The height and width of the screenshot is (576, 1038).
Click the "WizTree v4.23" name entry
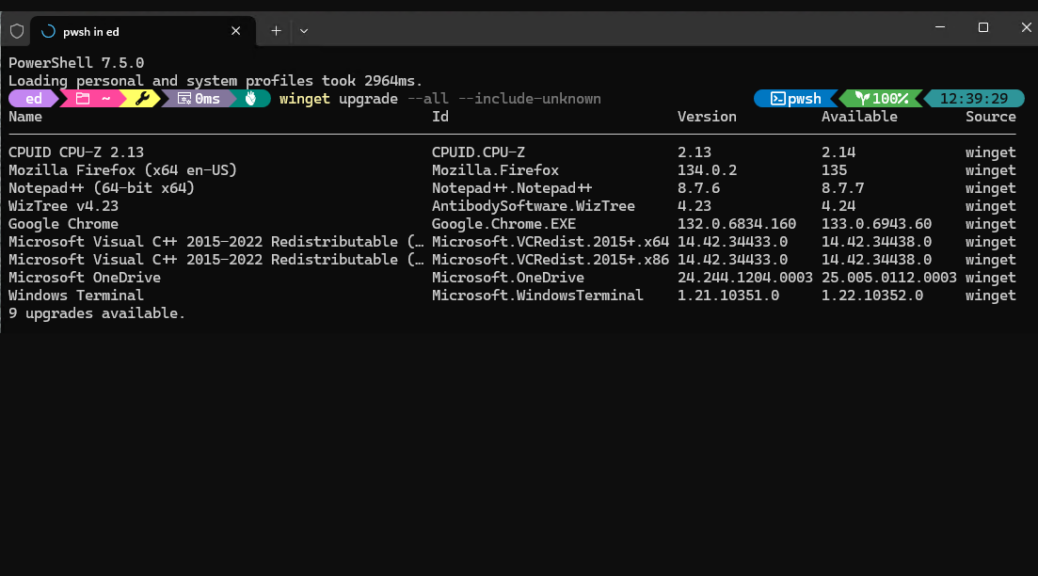click(x=64, y=206)
